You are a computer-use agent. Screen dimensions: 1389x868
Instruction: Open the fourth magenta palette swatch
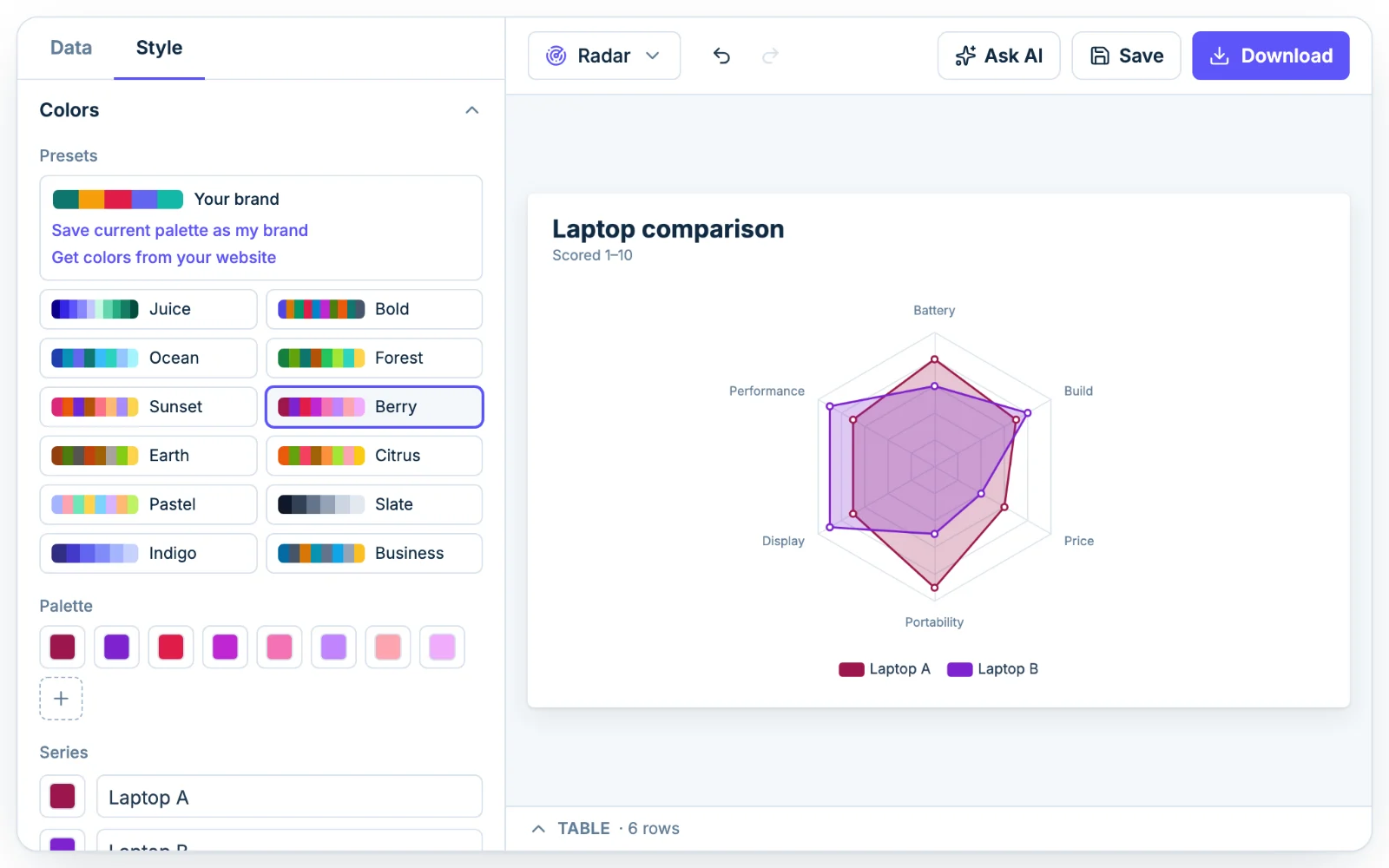225,647
